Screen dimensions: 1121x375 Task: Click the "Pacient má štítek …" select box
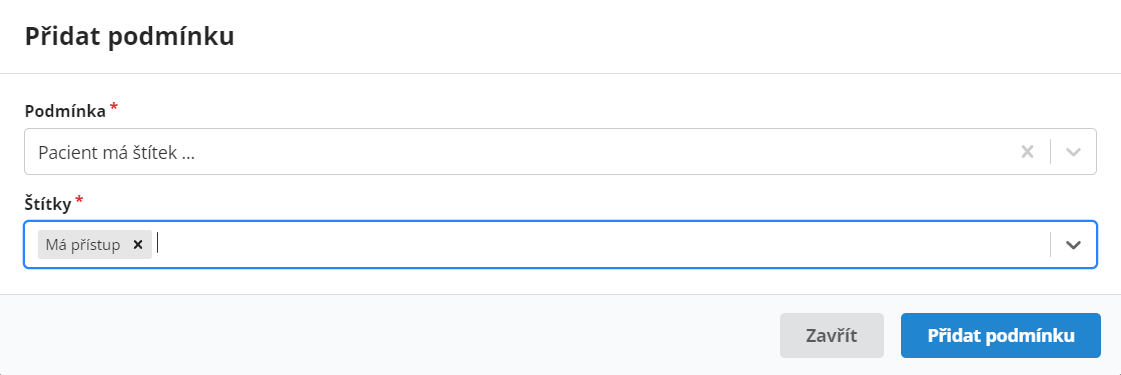[x=560, y=151]
